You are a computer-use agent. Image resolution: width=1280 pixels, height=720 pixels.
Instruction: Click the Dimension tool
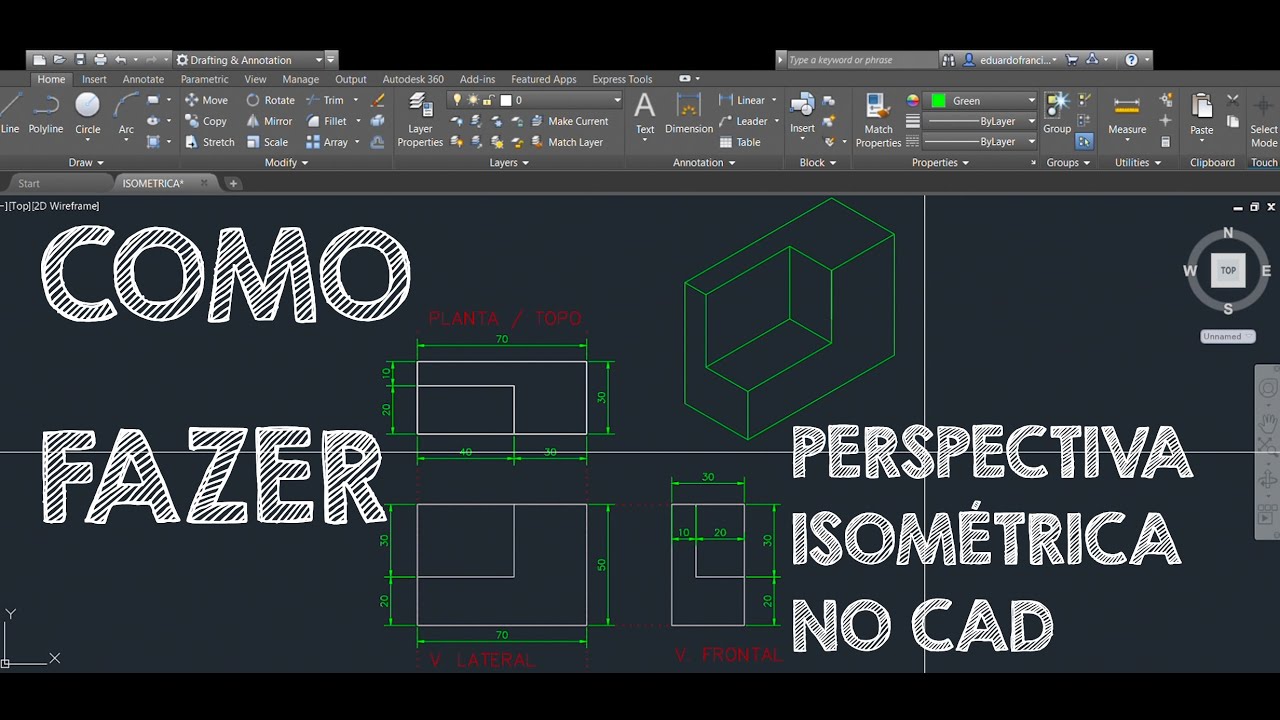[689, 114]
